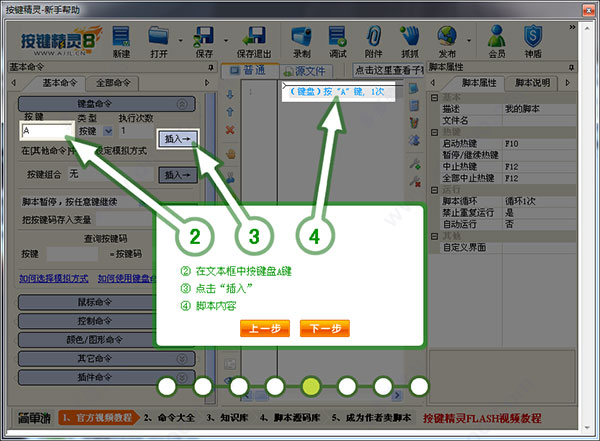
Task: Collapse the 键盘命令 section
Action: click(x=182, y=104)
